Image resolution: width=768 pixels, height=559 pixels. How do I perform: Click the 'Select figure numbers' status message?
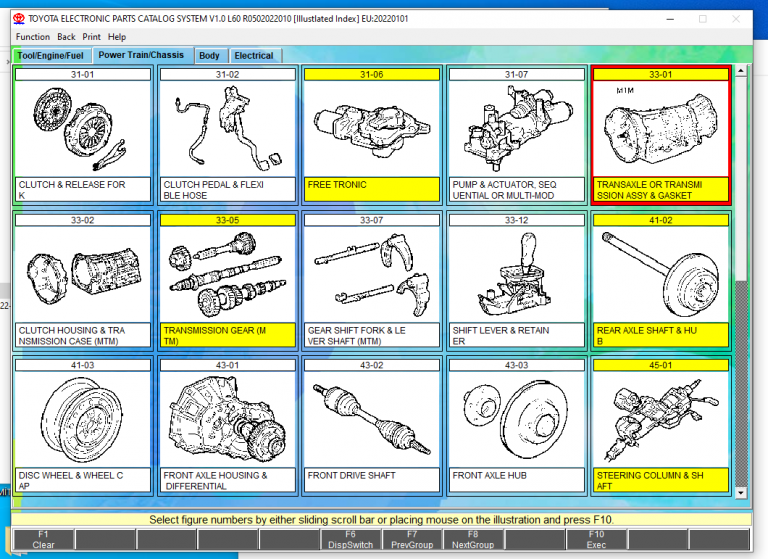pyautogui.click(x=382, y=519)
